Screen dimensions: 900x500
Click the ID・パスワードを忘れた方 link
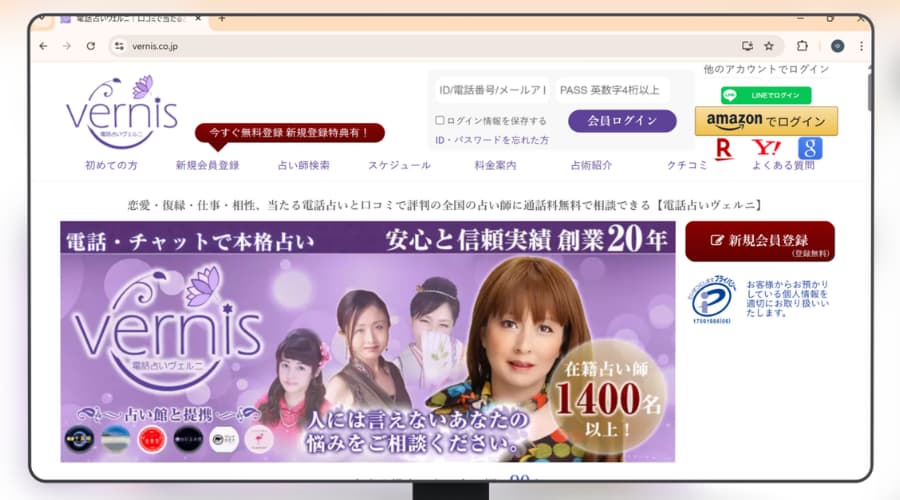click(491, 140)
